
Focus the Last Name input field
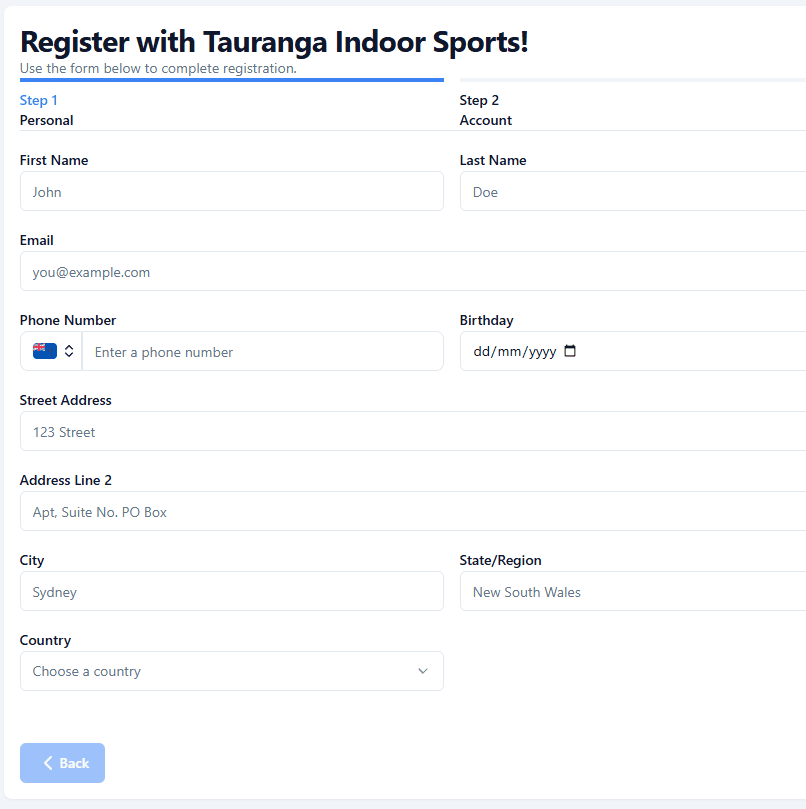(x=633, y=191)
